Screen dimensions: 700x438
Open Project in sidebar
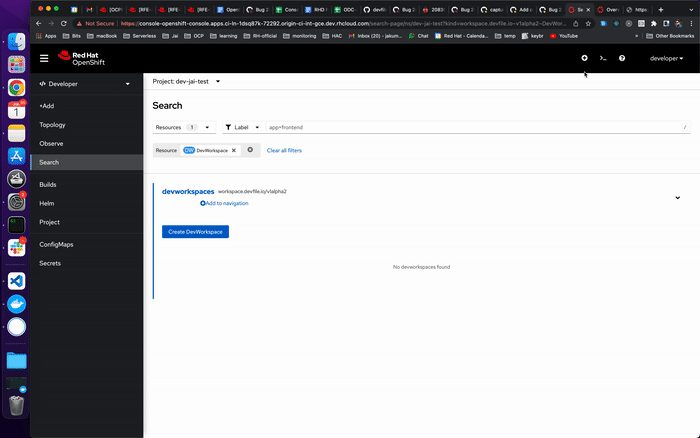pos(87,222)
